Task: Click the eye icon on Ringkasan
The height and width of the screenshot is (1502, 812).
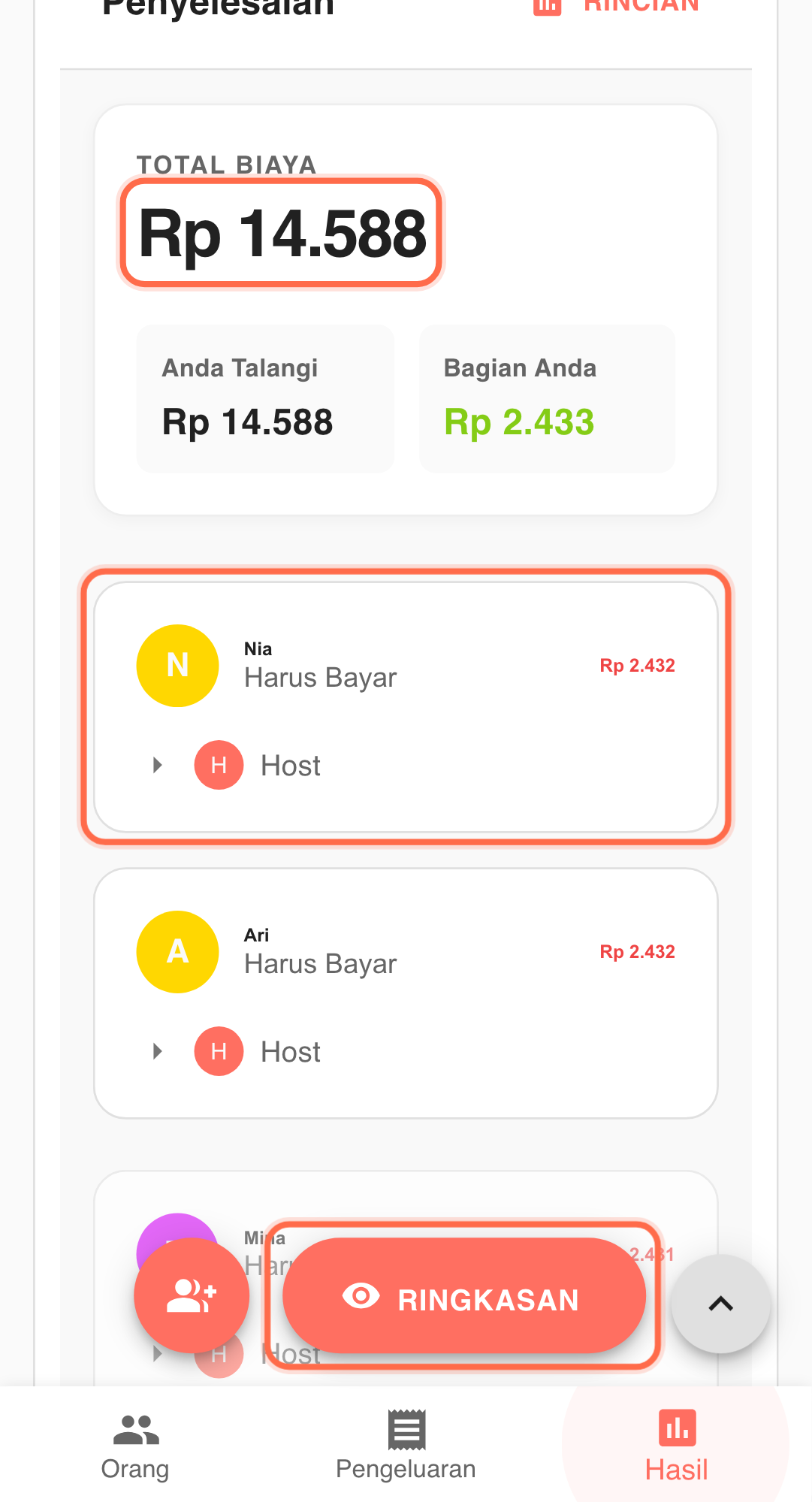Action: pos(361,1296)
